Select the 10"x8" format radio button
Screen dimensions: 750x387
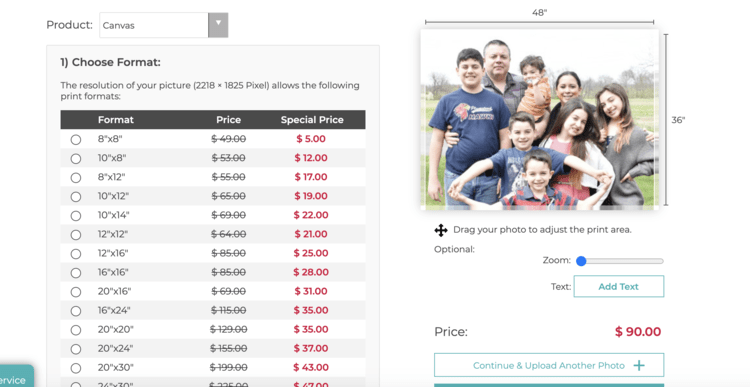76,158
